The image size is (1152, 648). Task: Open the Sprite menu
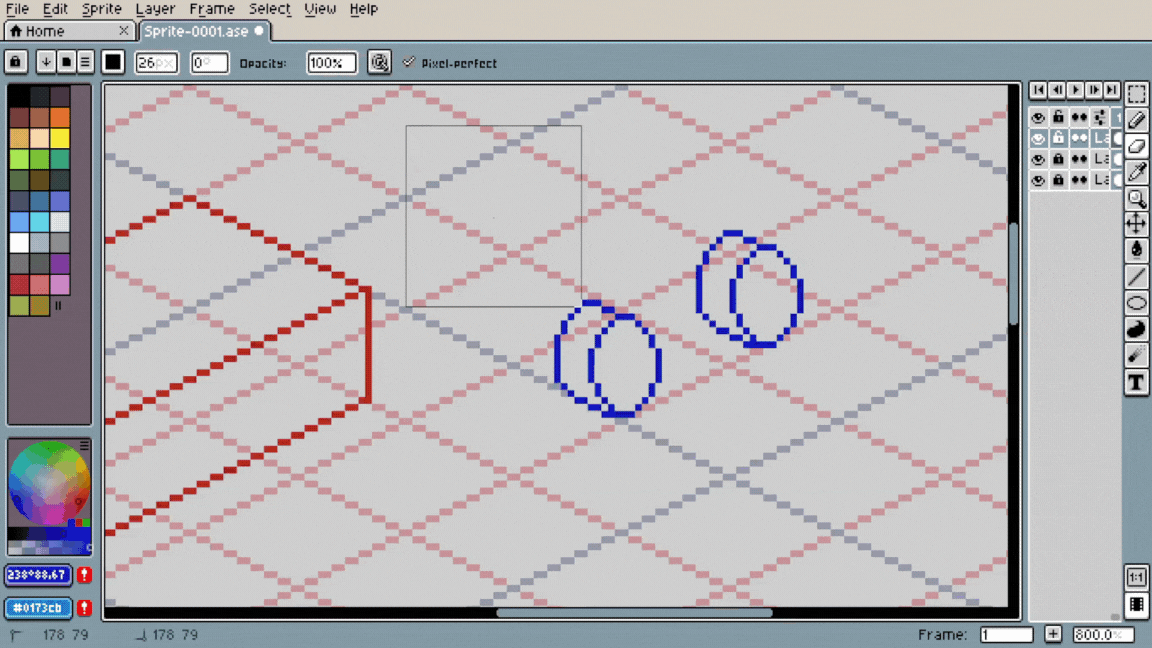click(x=101, y=9)
